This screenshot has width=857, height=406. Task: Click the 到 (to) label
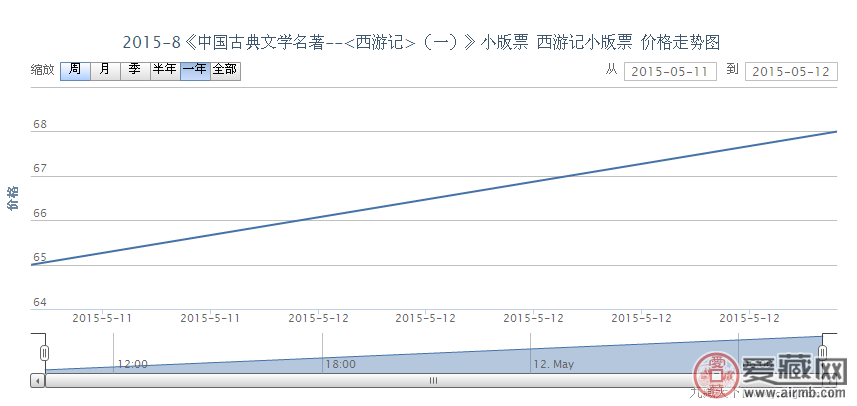point(732,69)
